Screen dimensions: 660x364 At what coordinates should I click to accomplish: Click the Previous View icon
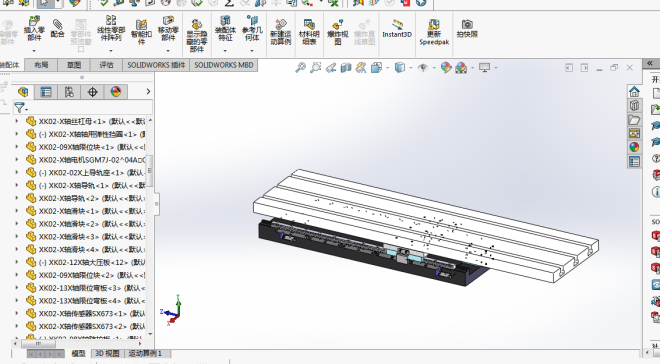[331, 67]
